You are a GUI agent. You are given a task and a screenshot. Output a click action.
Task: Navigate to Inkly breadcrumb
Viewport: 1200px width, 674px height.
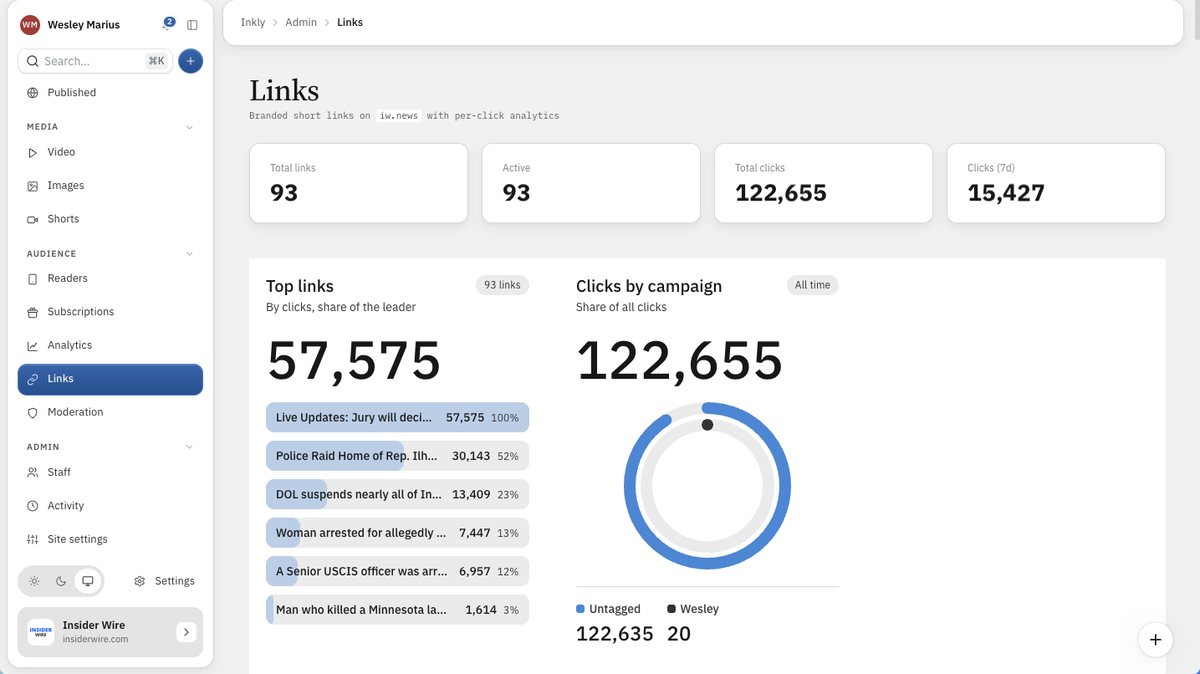point(253,22)
